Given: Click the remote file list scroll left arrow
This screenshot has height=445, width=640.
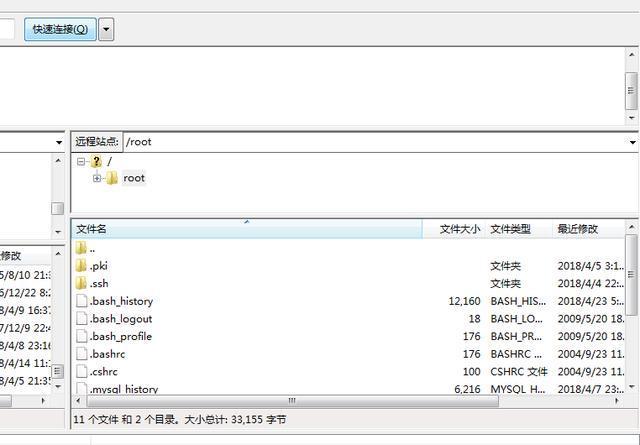Looking at the screenshot, I should pyautogui.click(x=79, y=401).
